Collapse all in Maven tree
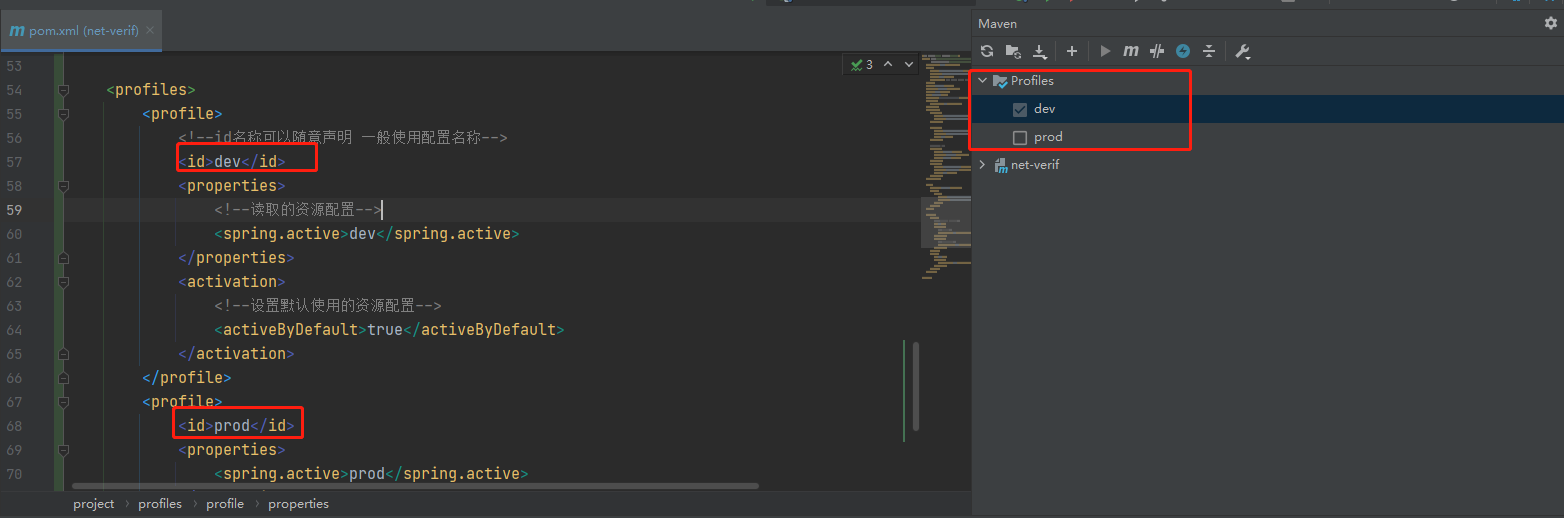The height and width of the screenshot is (518, 1564). pos(1209,51)
